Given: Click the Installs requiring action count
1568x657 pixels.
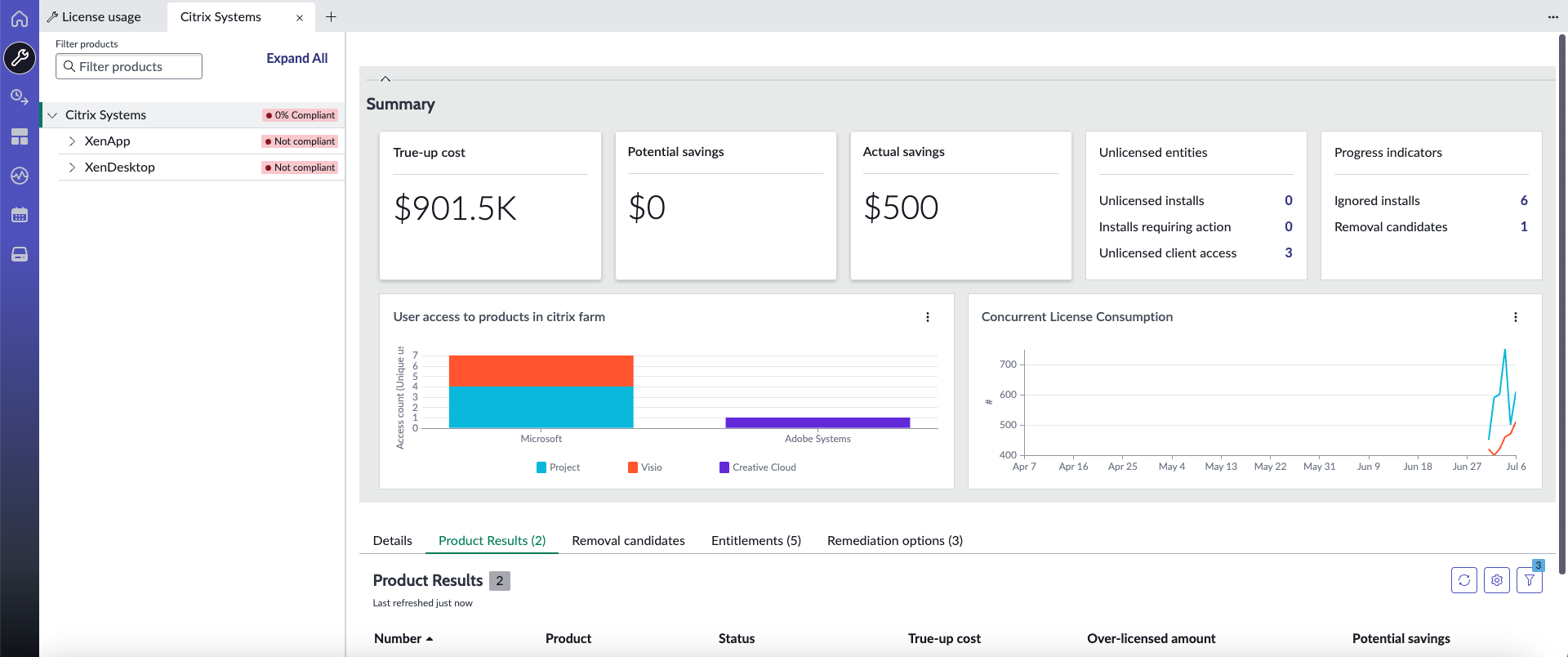Looking at the screenshot, I should click(1289, 226).
